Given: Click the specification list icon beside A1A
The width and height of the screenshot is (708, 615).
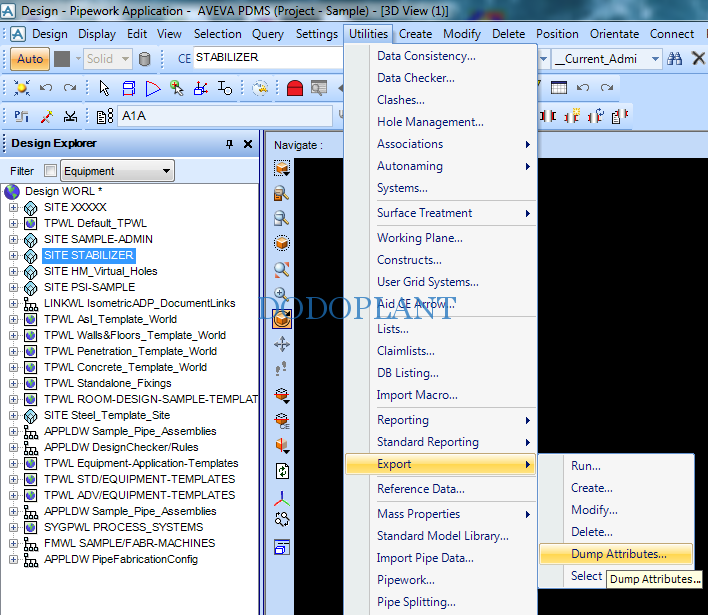Looking at the screenshot, I should coord(105,116).
